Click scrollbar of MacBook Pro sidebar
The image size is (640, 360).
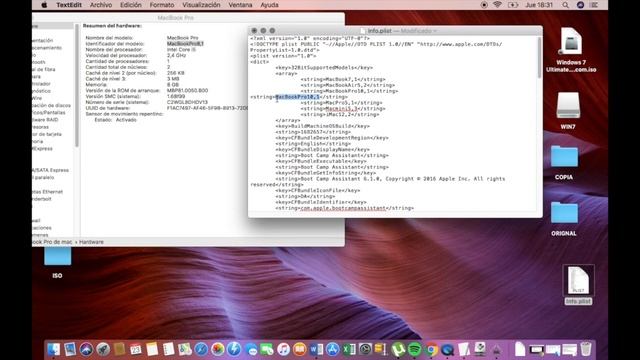click(76, 86)
